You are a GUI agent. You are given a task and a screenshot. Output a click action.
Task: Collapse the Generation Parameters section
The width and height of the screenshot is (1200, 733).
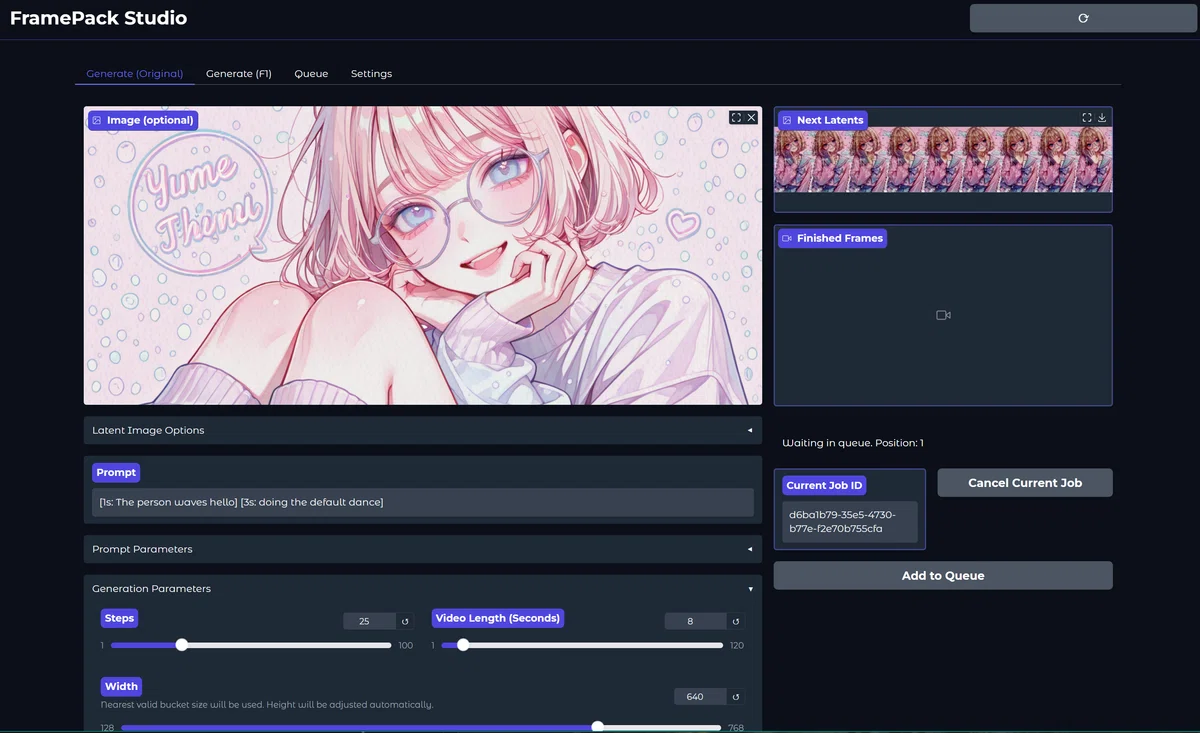[423, 589]
